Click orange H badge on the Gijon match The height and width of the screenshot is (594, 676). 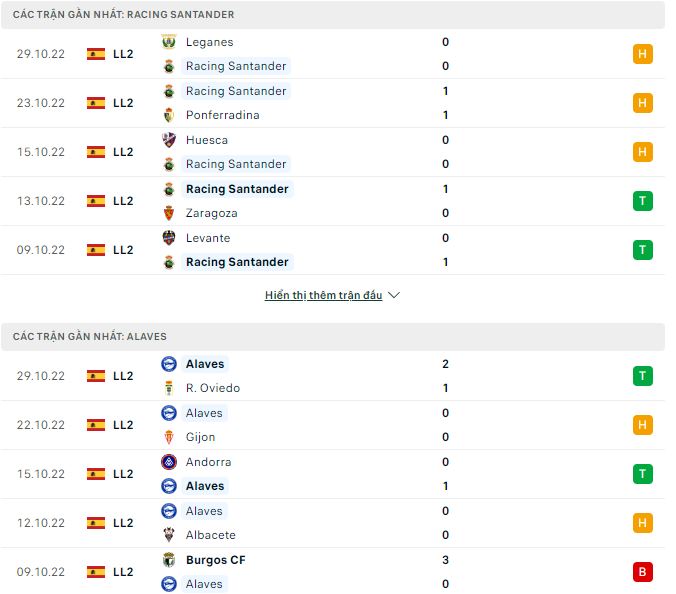pos(642,425)
